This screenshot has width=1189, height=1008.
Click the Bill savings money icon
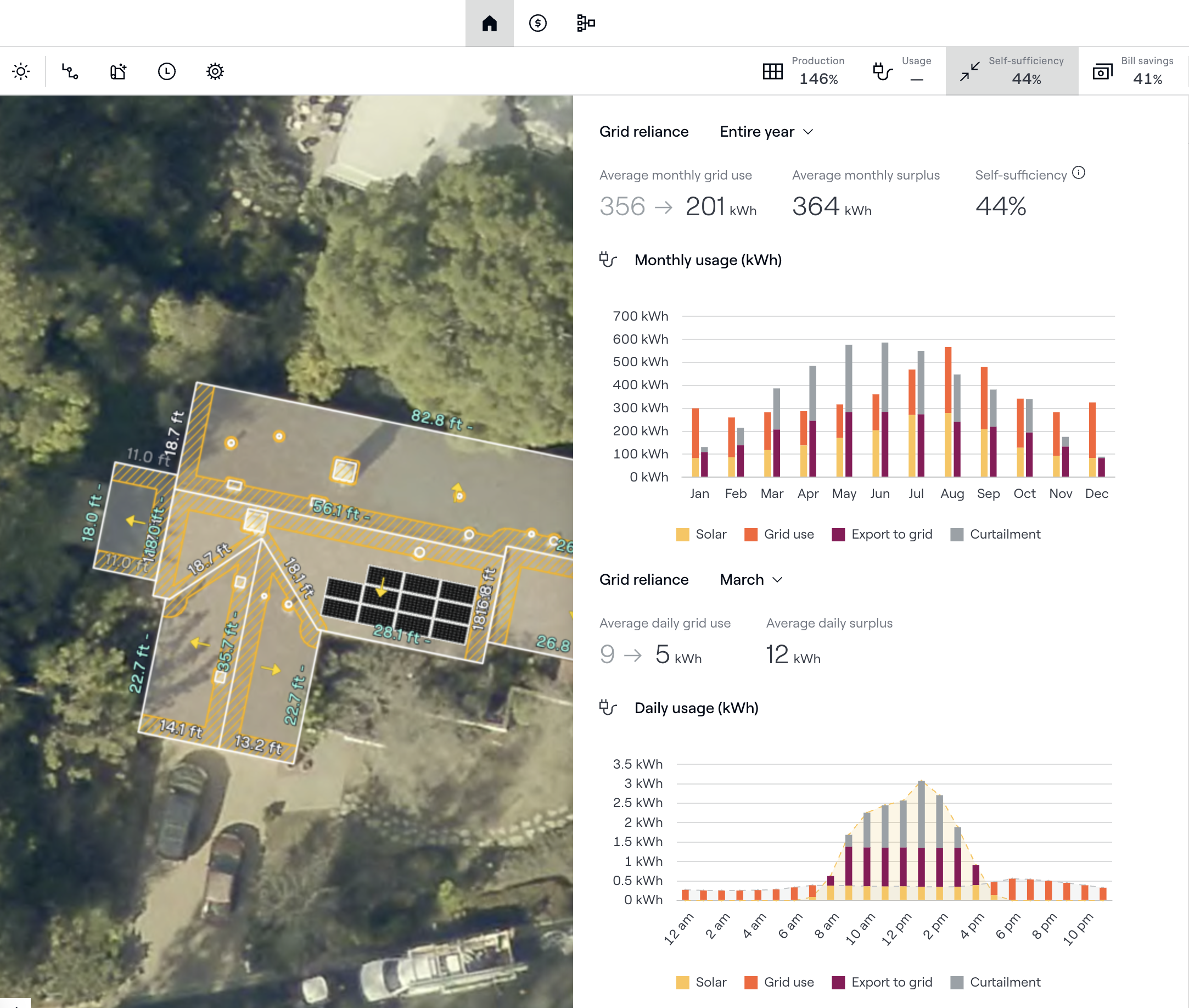[x=1103, y=71]
